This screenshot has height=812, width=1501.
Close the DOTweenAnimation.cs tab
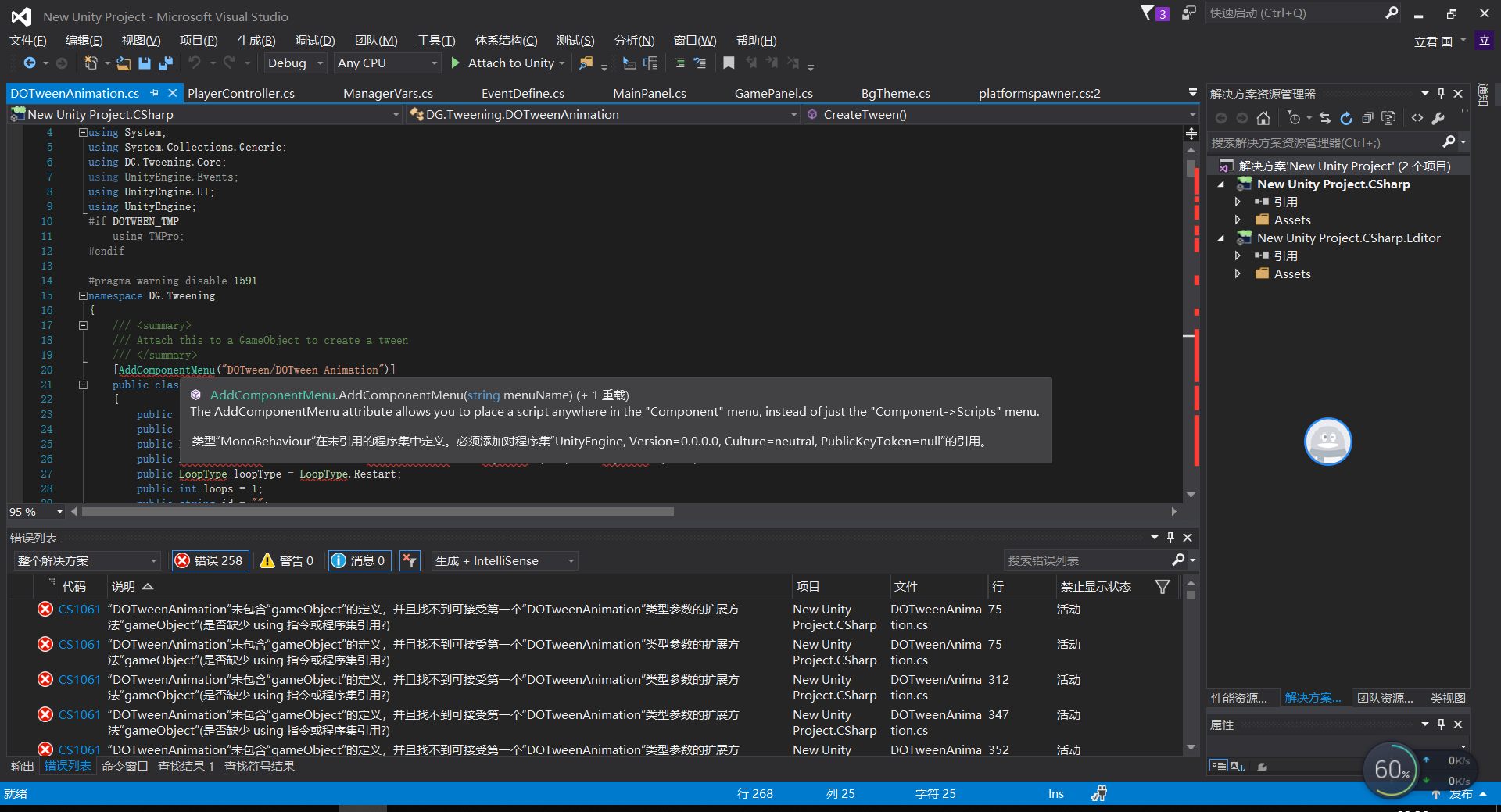(x=173, y=93)
